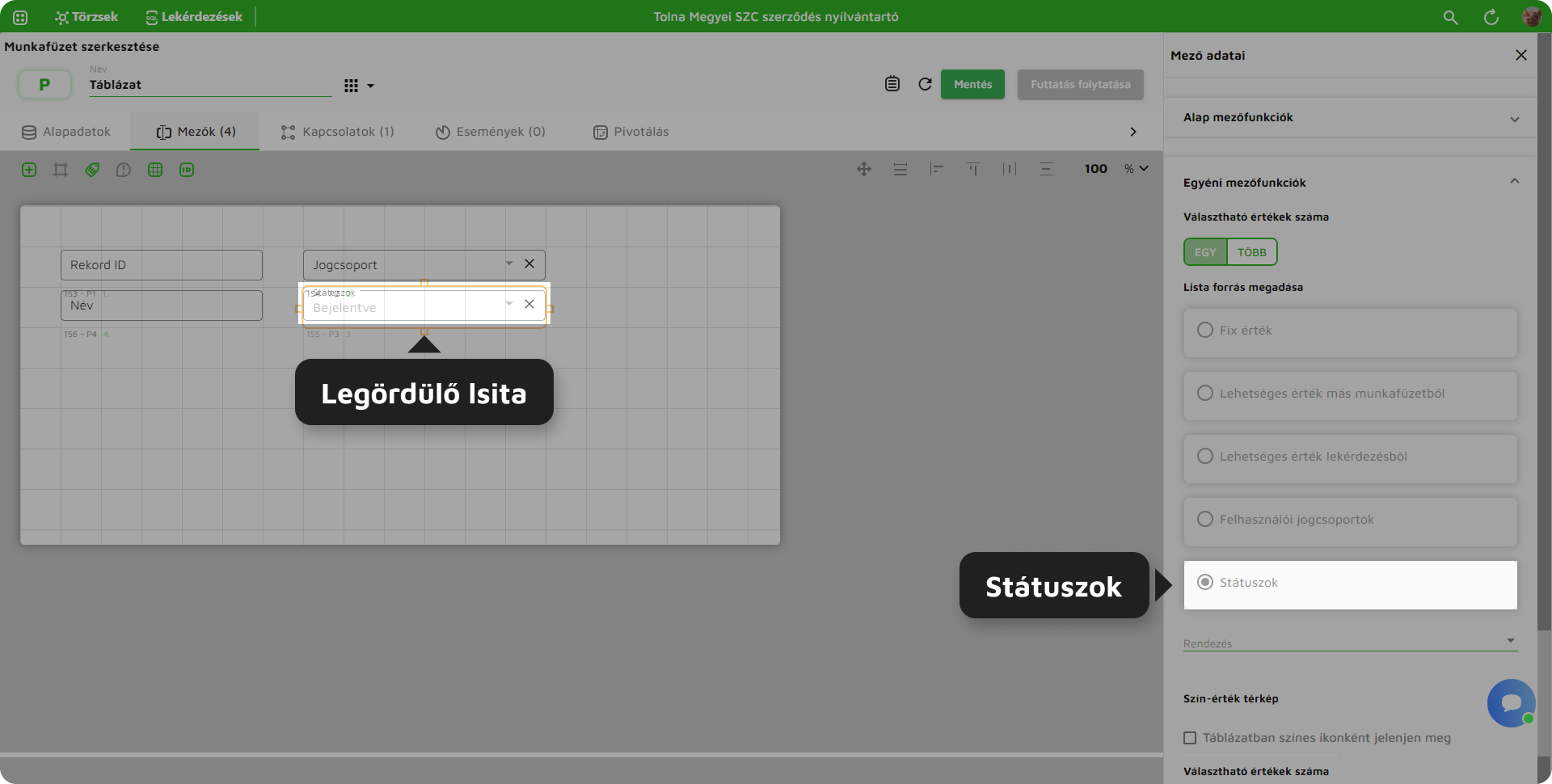
Task: Click the green table grid icon
Action: pos(155,170)
